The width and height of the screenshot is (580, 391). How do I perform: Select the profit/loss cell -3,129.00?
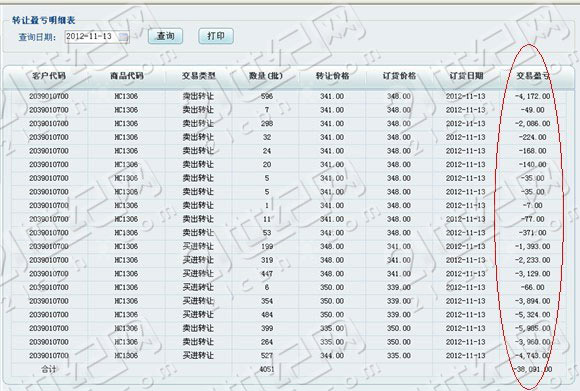pyautogui.click(x=533, y=274)
